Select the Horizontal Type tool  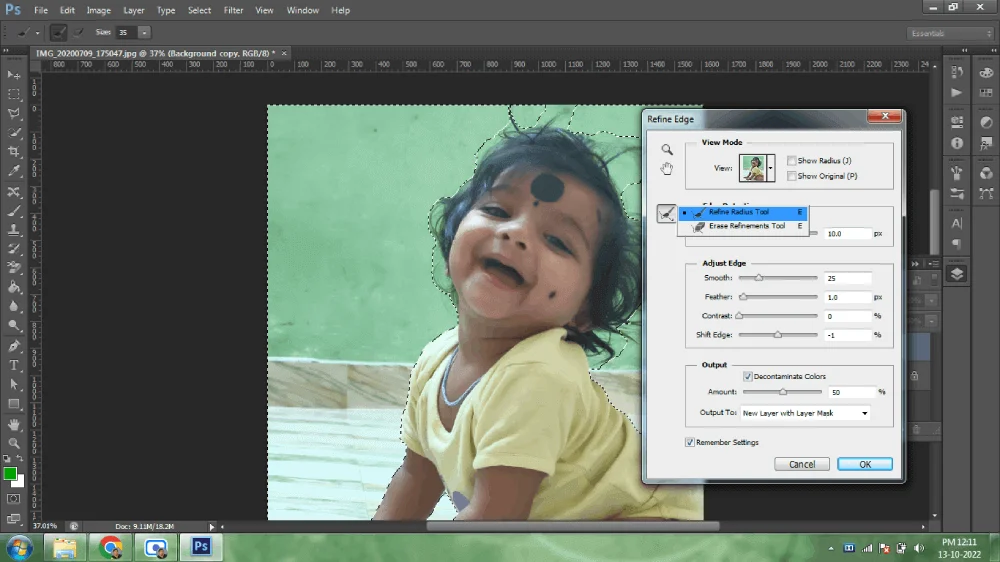13,366
